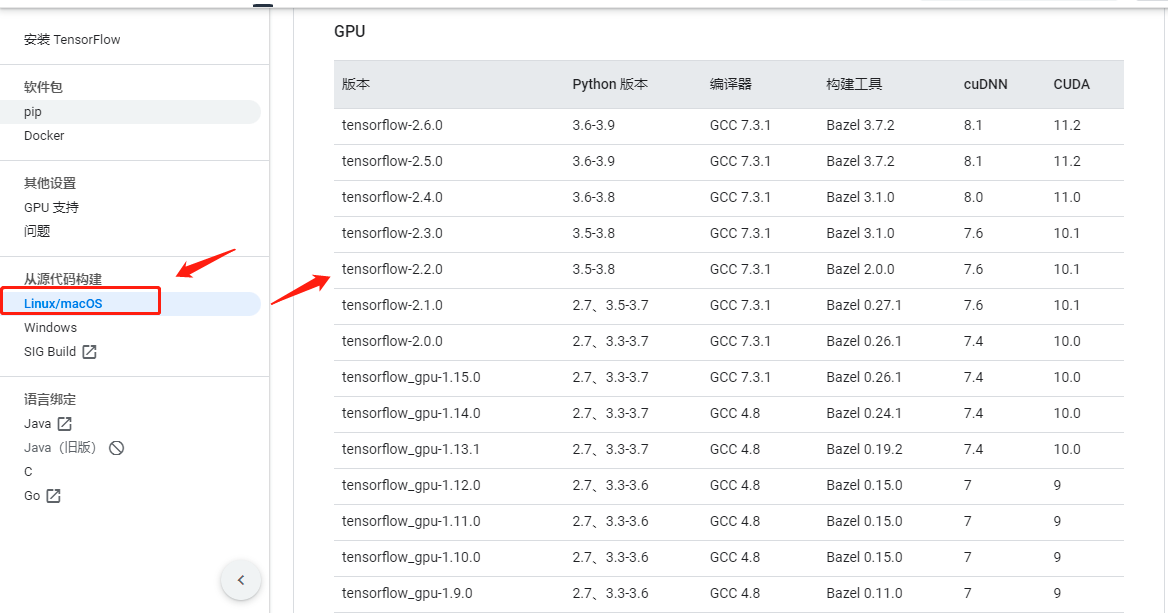The height and width of the screenshot is (613, 1168).
Task: Click the tensorflow_gpu-1.9.0 cell
Action: pyautogui.click(x=407, y=593)
